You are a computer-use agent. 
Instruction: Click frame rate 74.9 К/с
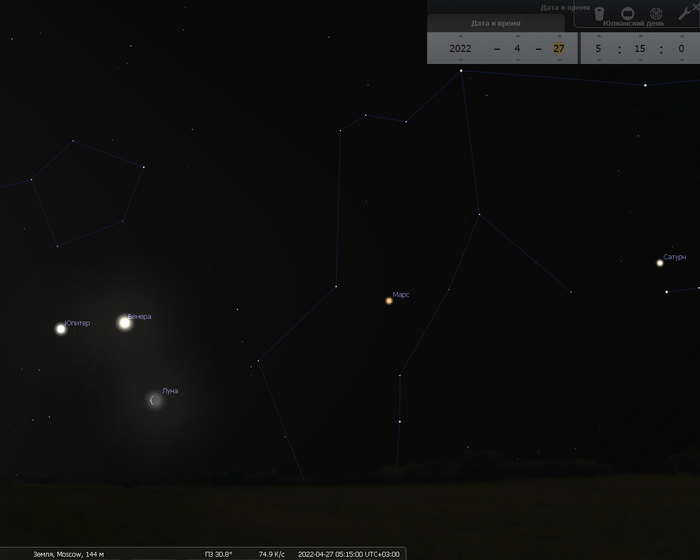coord(271,554)
